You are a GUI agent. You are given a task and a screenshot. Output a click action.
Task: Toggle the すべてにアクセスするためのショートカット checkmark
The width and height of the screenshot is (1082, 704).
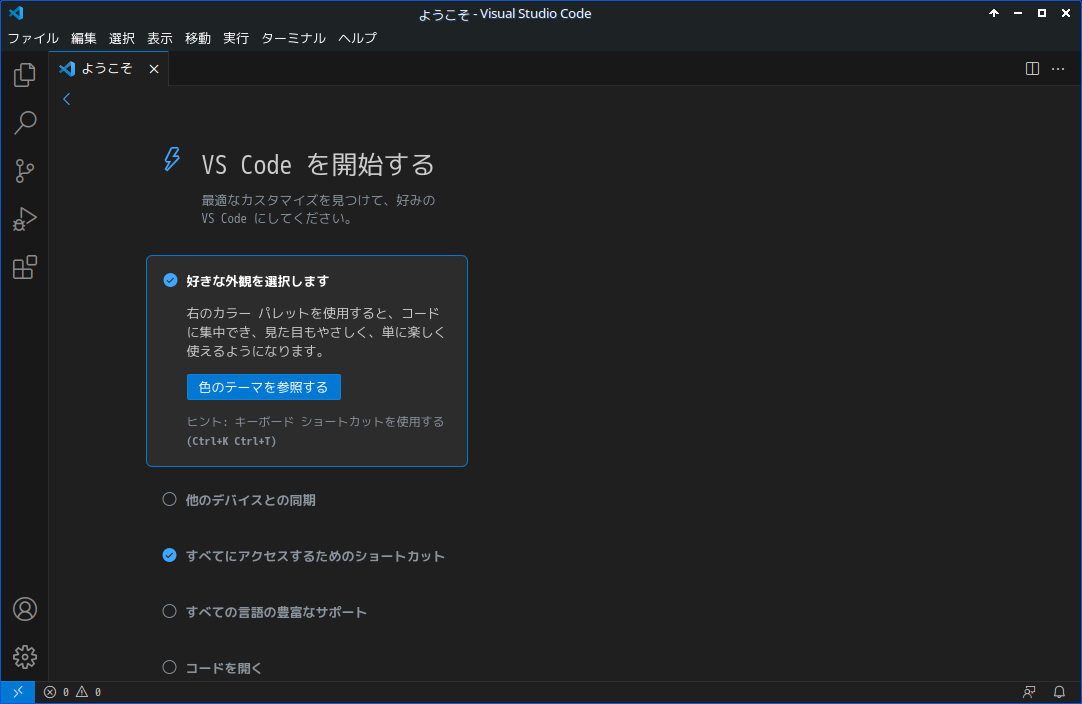(x=169, y=555)
